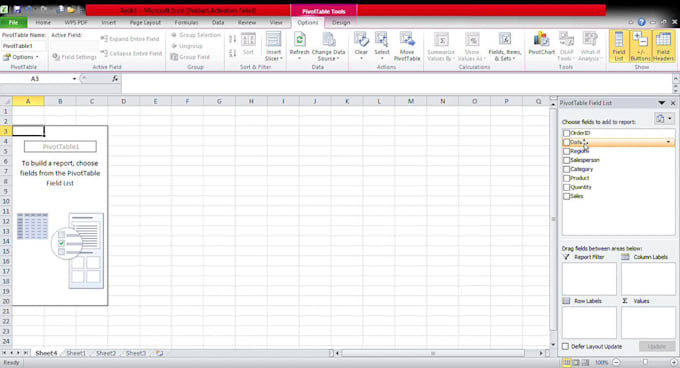Image resolution: width=680 pixels, height=368 pixels.
Task: Check the OrderID field checkbox
Action: tap(566, 133)
